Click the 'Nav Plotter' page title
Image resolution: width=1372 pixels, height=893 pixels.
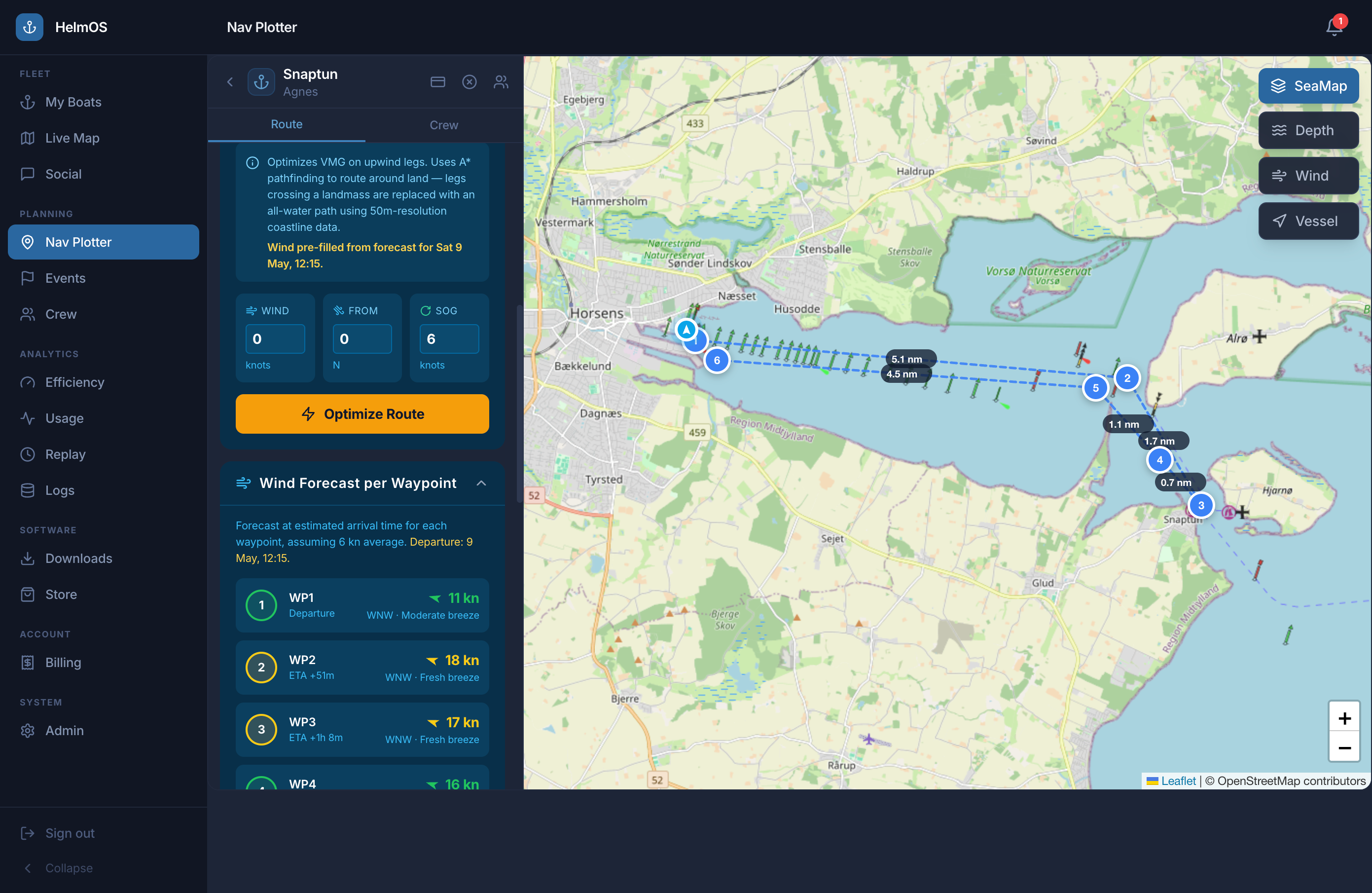(x=262, y=27)
